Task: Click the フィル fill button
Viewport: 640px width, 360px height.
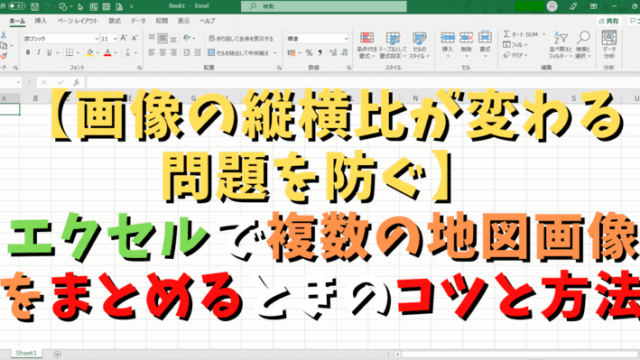Action: 516,44
